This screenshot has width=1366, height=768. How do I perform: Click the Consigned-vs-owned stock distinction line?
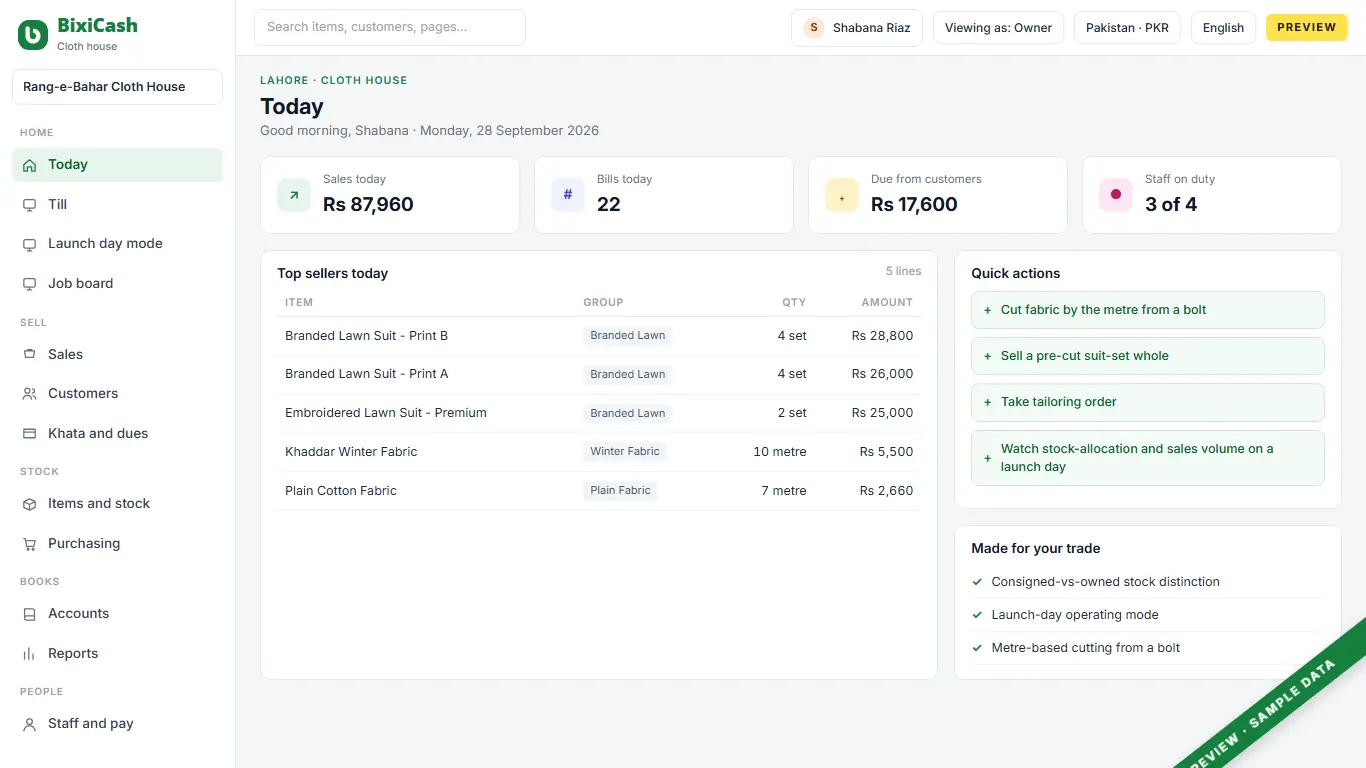(x=1148, y=582)
